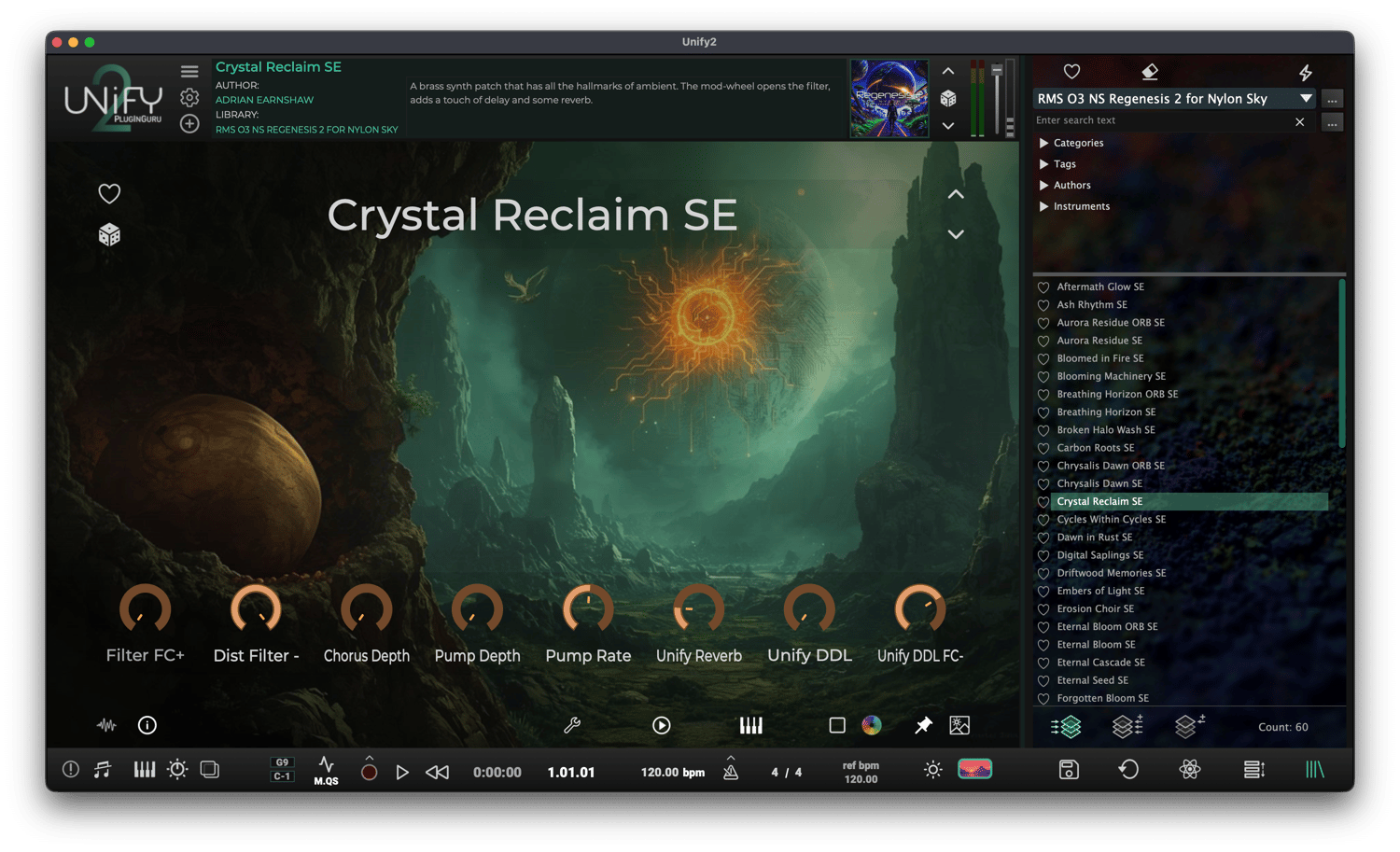Click the plus-circle icon under the gear
Screen dimensions: 1400x852
point(189,123)
